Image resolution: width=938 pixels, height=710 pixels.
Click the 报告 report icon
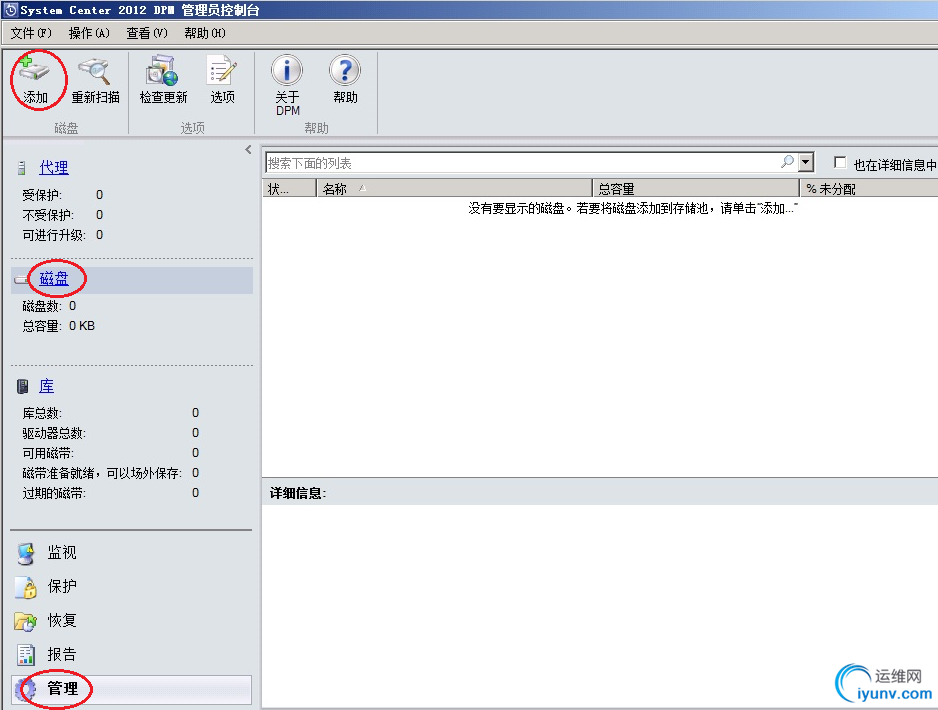pyautogui.click(x=26, y=654)
